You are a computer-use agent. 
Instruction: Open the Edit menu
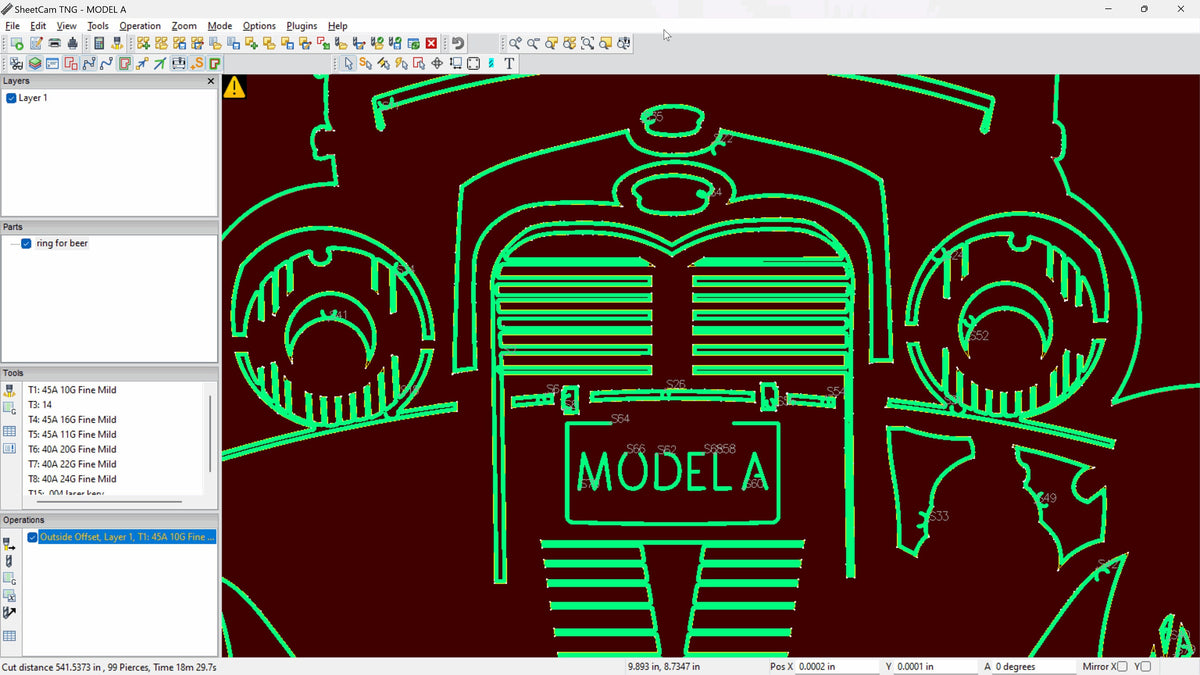point(38,26)
